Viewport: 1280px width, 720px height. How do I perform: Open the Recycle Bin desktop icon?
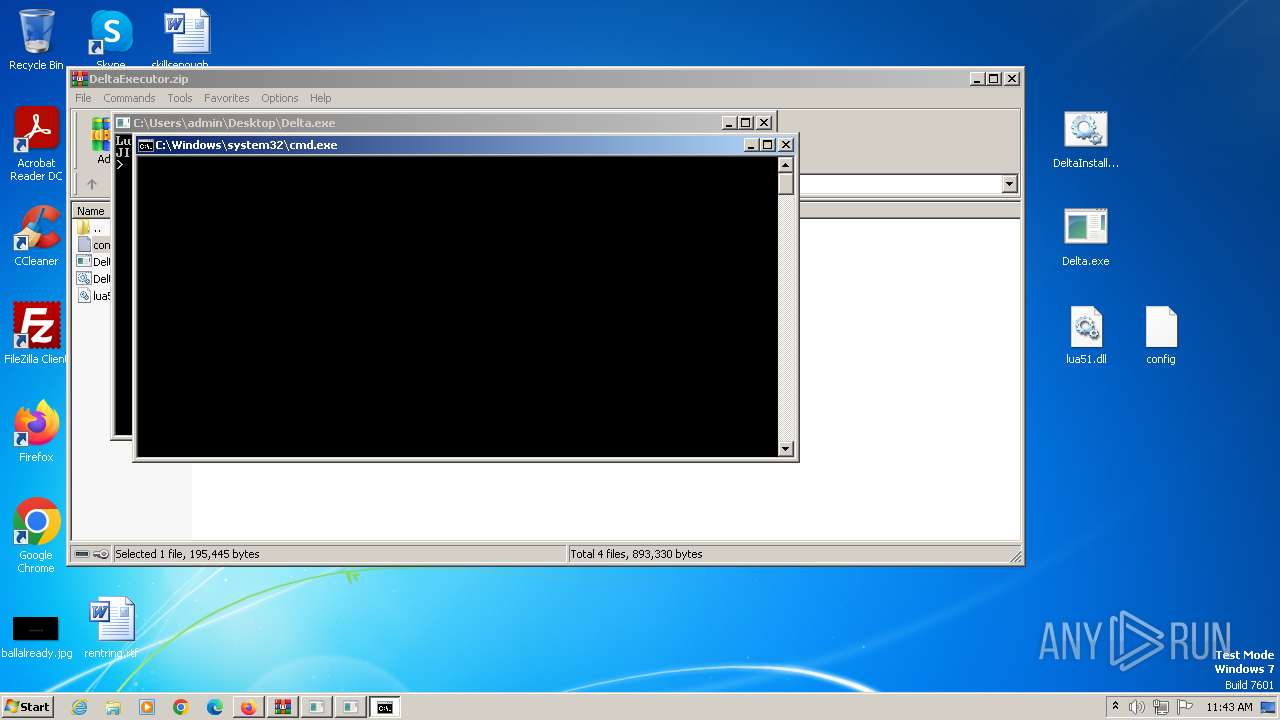click(36, 40)
